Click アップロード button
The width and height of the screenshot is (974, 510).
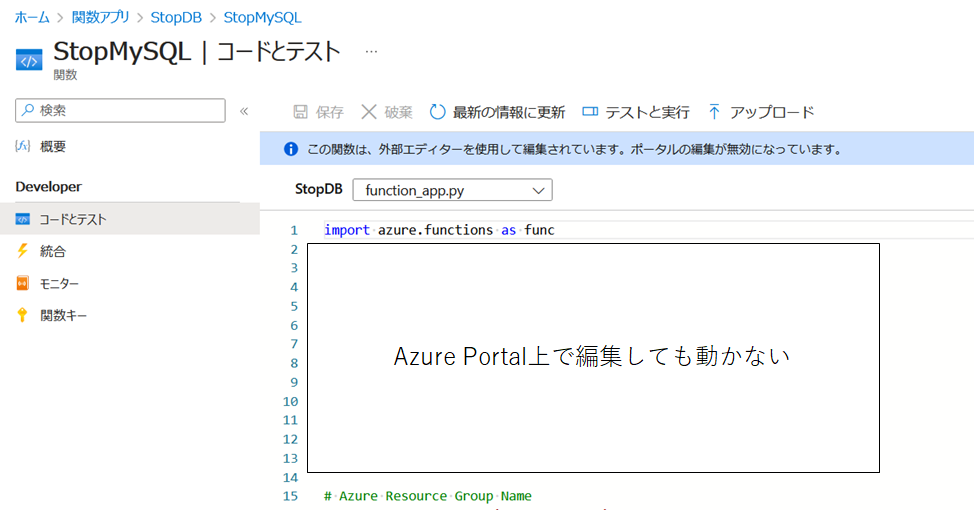pos(761,112)
